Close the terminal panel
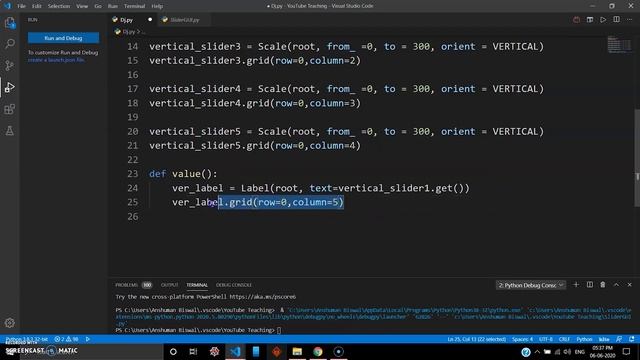The width and height of the screenshot is (640, 360). [x=630, y=285]
